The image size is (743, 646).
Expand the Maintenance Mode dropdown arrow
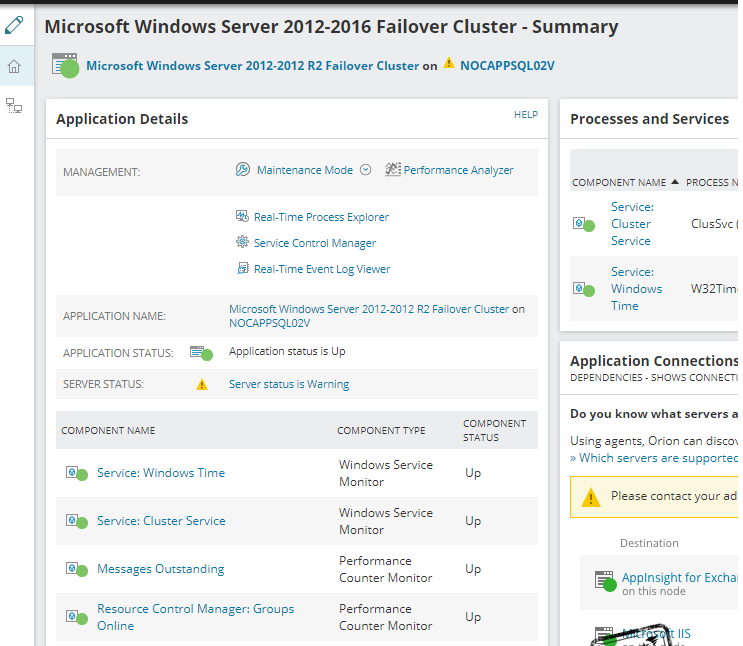[365, 170]
